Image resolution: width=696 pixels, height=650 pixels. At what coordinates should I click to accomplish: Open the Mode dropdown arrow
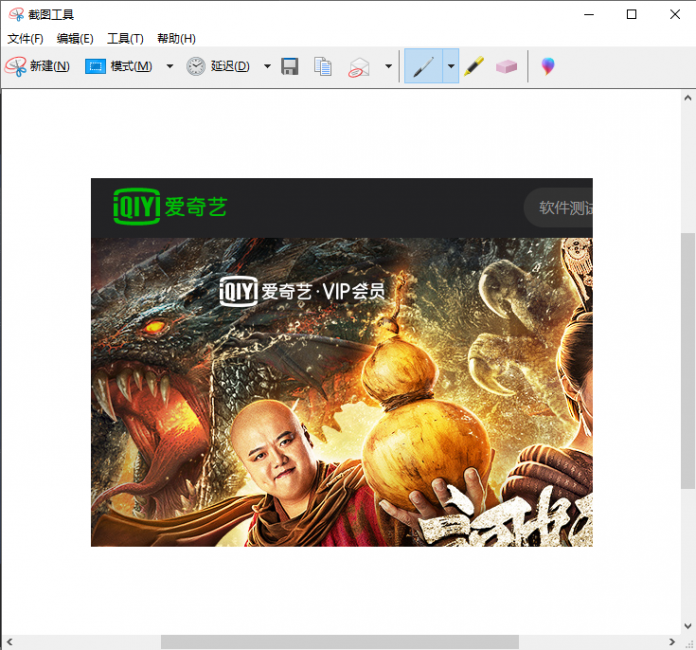click(170, 67)
